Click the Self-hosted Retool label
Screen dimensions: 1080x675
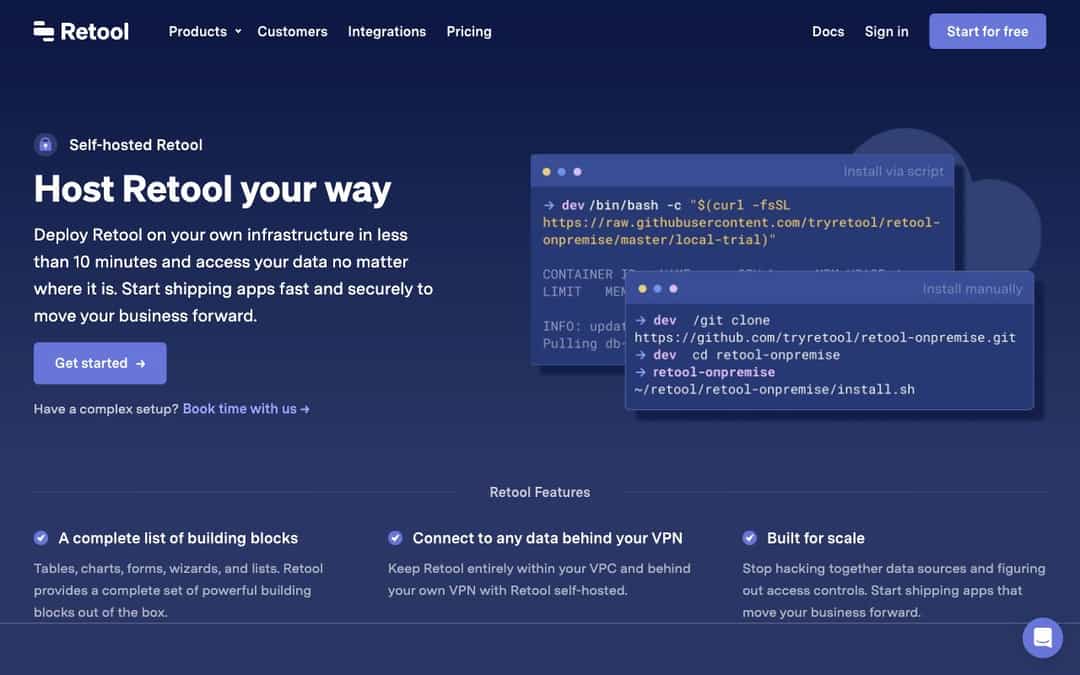coord(136,145)
